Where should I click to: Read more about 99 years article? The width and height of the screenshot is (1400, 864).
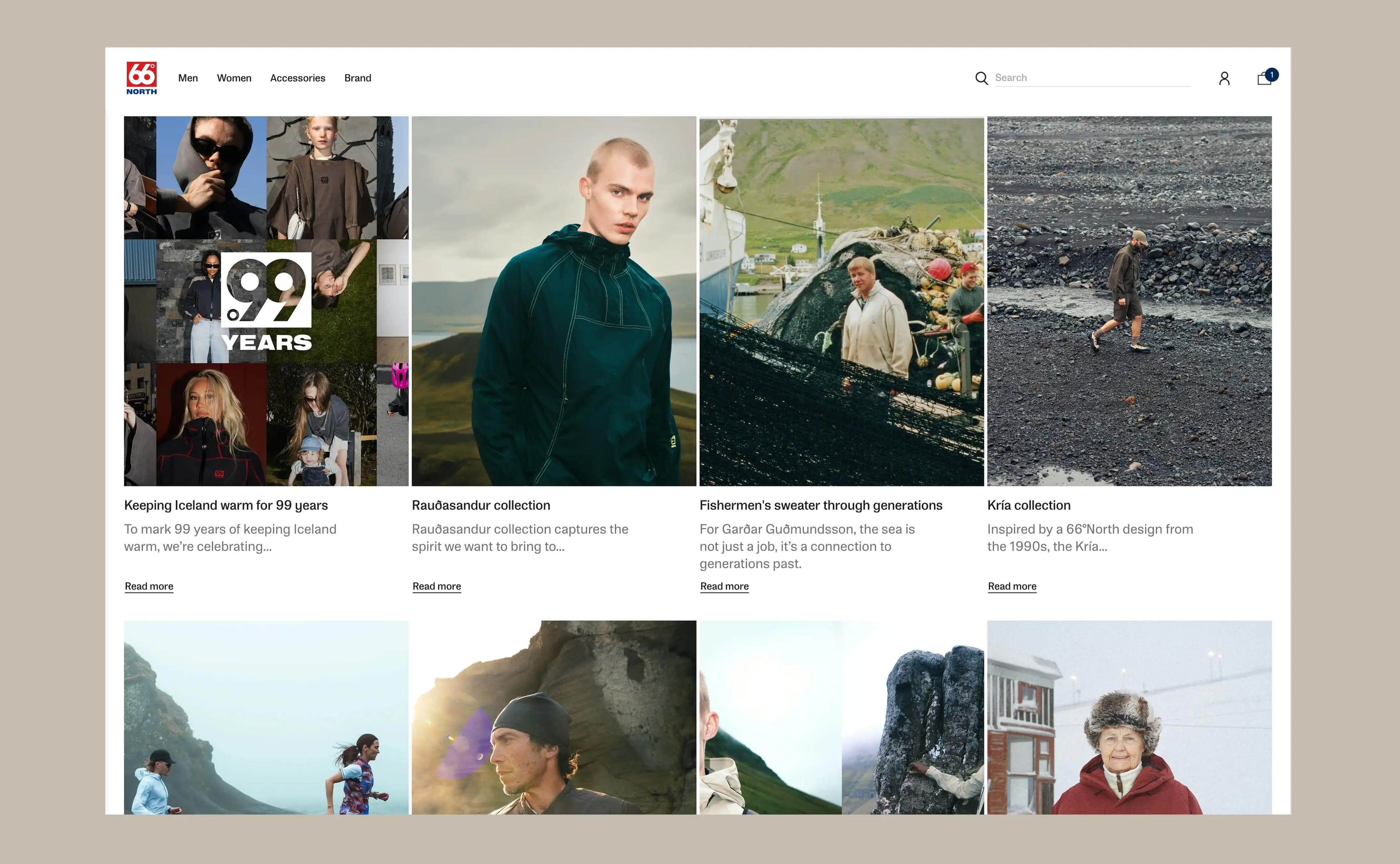[149, 586]
